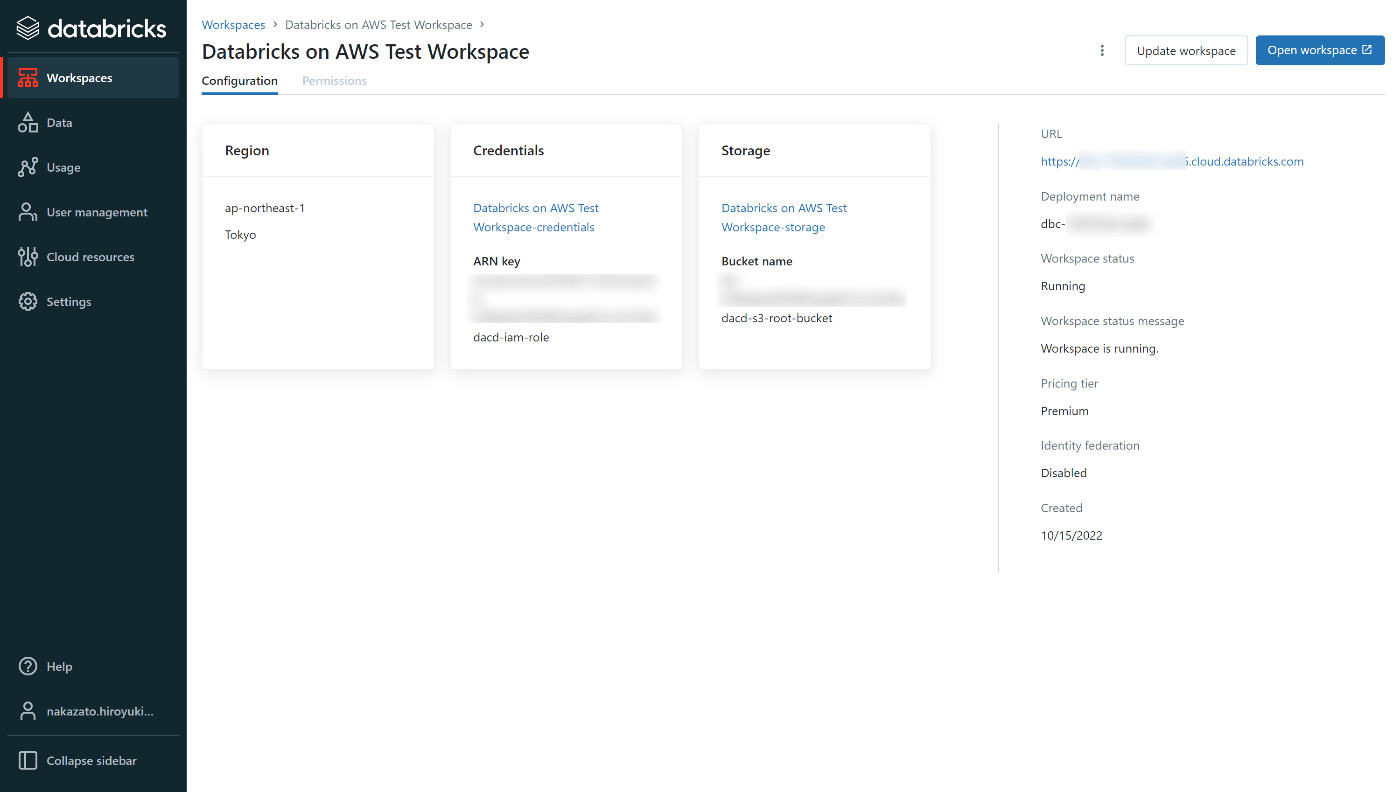Image resolution: width=1400 pixels, height=792 pixels.
Task: Click the 'Workspace is running.' message
Action: (1100, 349)
